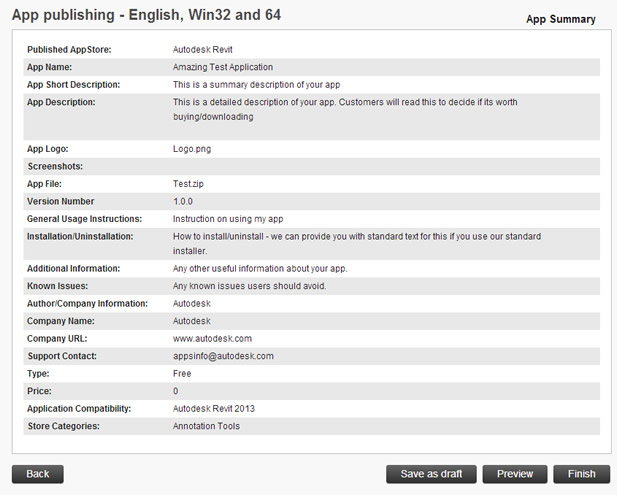Click Finish to complete publishing
Viewport: 617px width, 495px height.
point(581,474)
